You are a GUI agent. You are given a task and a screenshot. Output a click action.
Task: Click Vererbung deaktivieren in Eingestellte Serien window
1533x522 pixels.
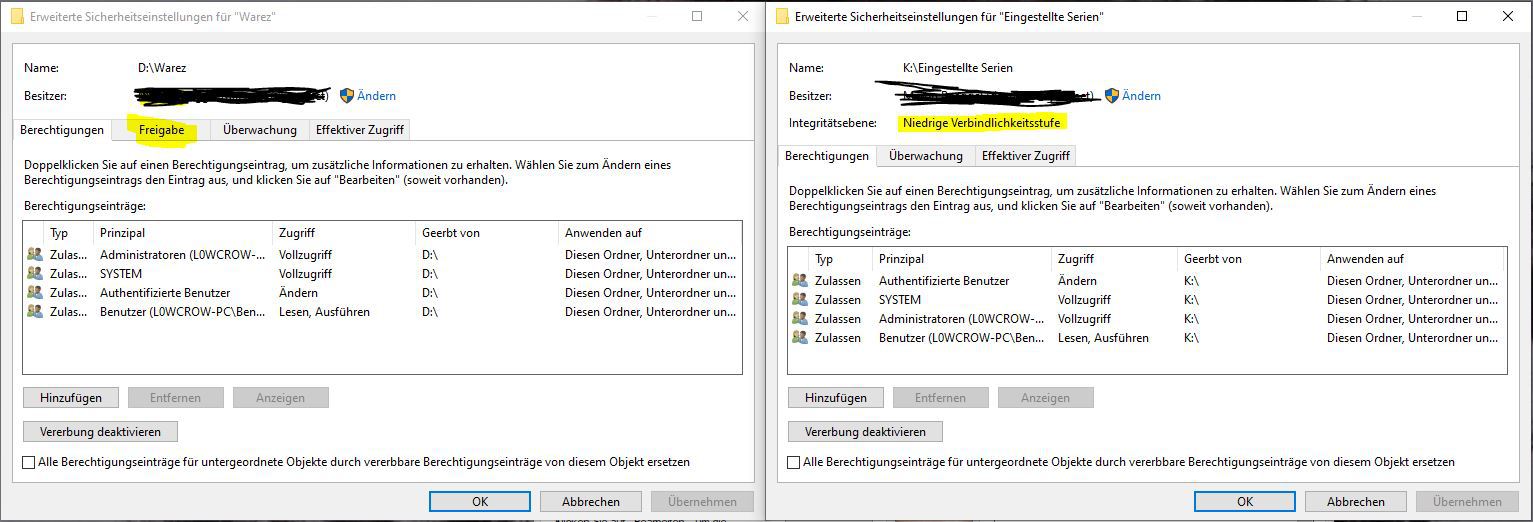865,432
